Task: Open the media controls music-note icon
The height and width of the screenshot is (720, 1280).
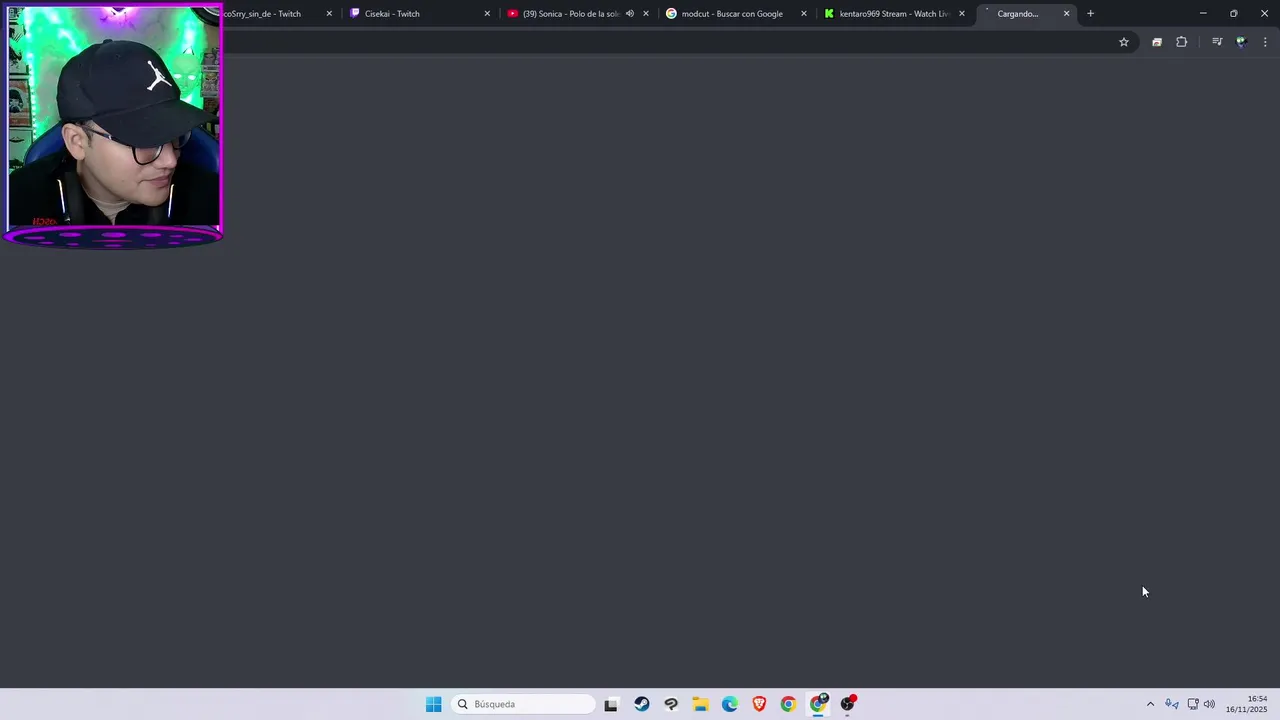Action: tap(1217, 42)
